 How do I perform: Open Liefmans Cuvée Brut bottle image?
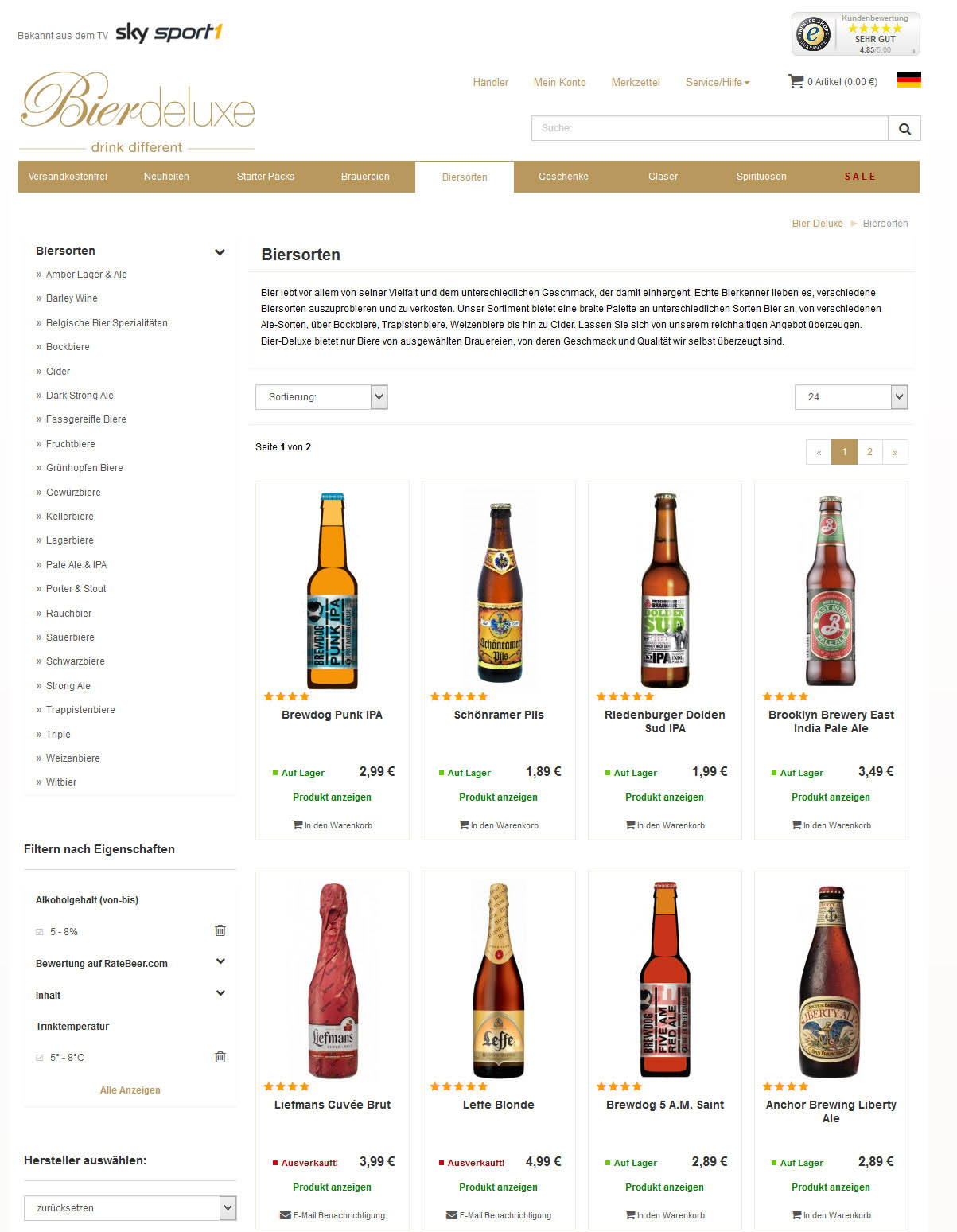[332, 980]
